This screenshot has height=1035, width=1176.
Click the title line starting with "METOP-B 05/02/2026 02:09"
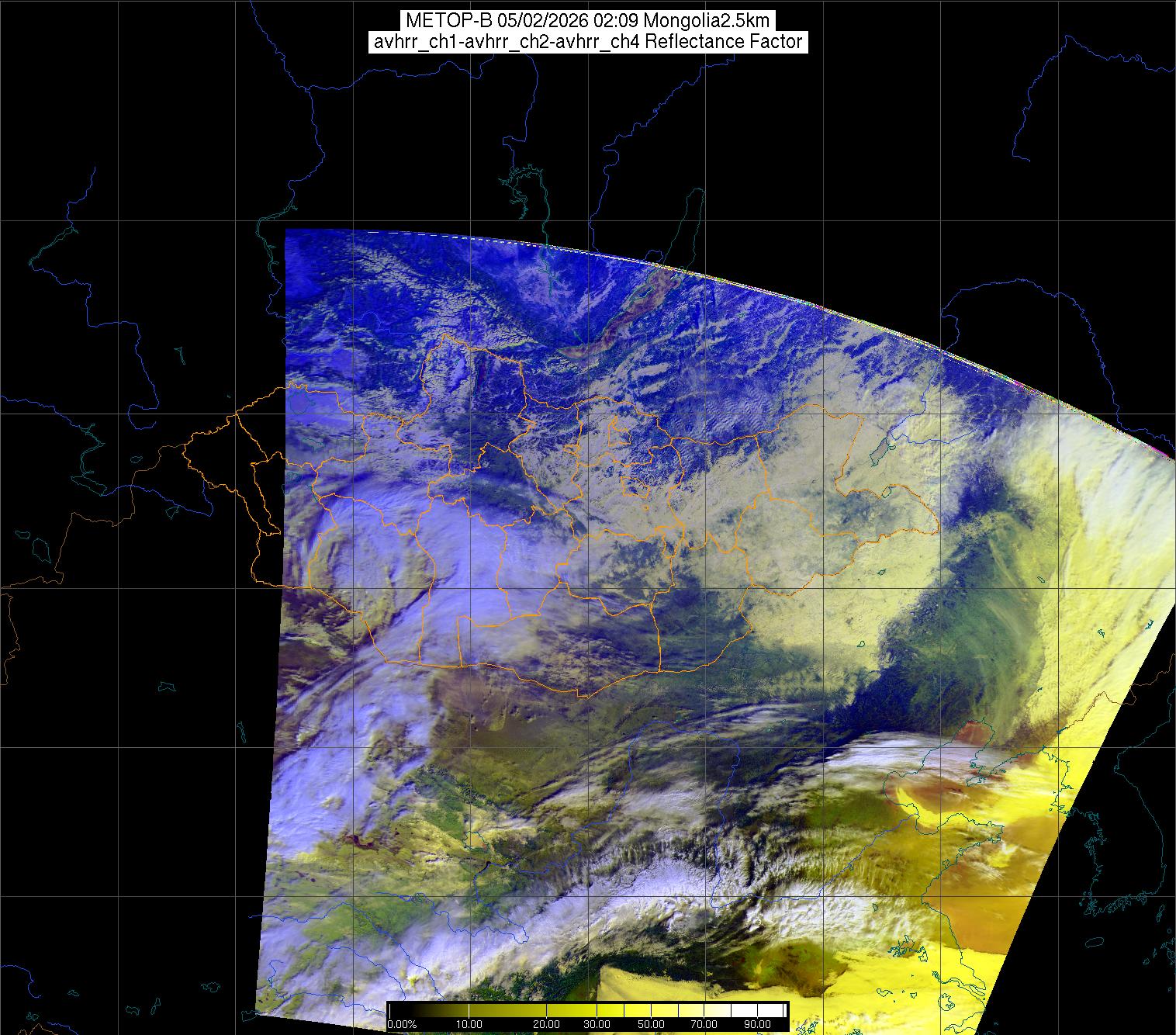588,21
